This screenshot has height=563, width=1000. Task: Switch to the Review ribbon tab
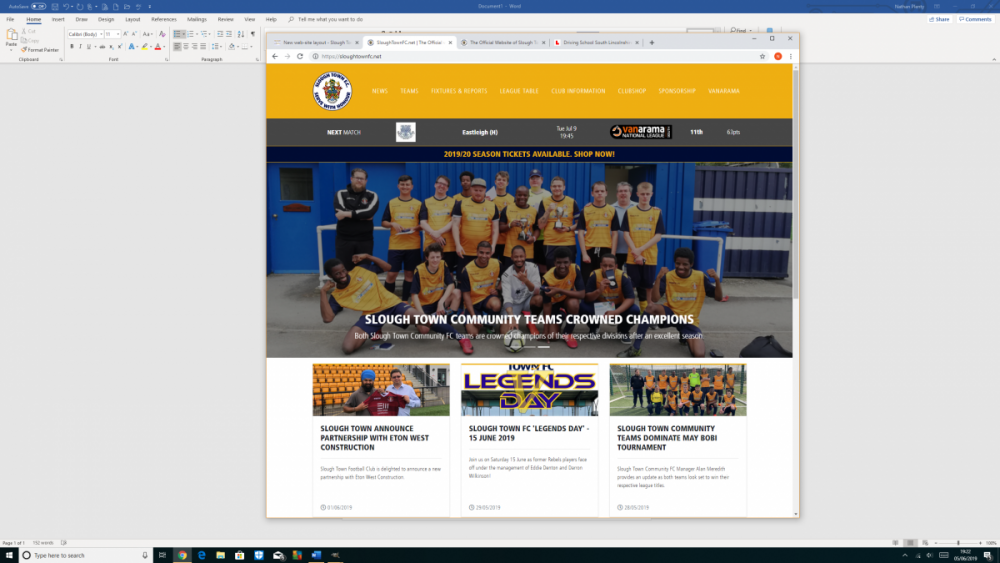tap(225, 19)
